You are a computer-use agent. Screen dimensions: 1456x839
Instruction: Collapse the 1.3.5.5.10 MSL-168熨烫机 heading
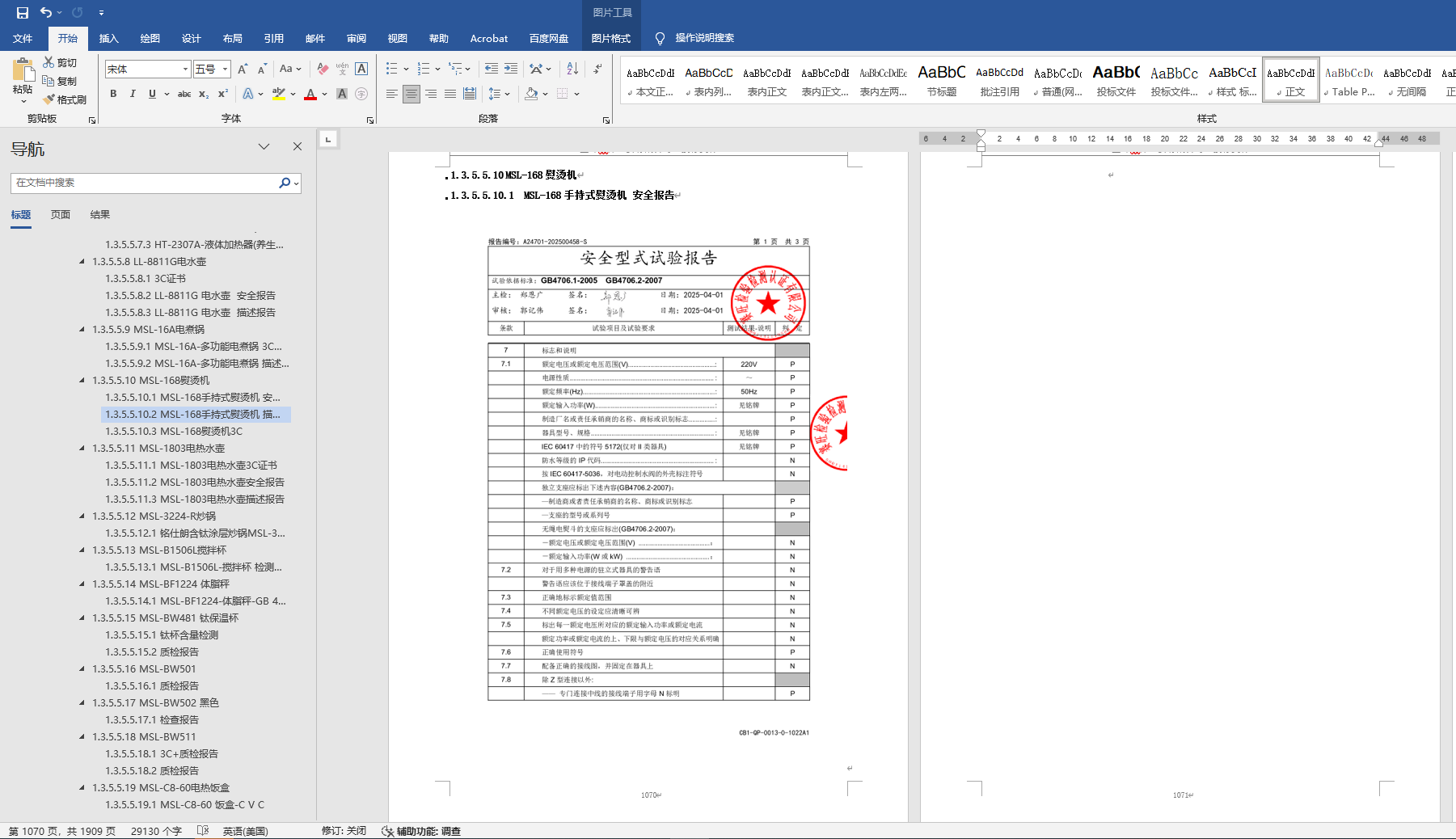click(82, 381)
